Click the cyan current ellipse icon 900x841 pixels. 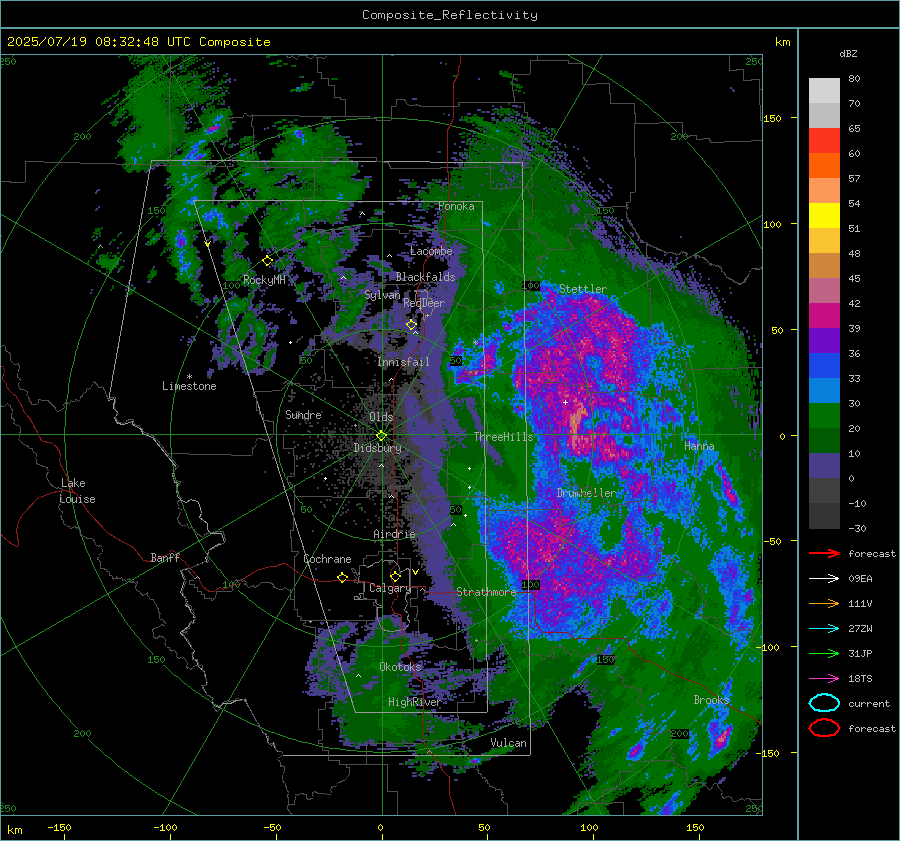[x=824, y=703]
